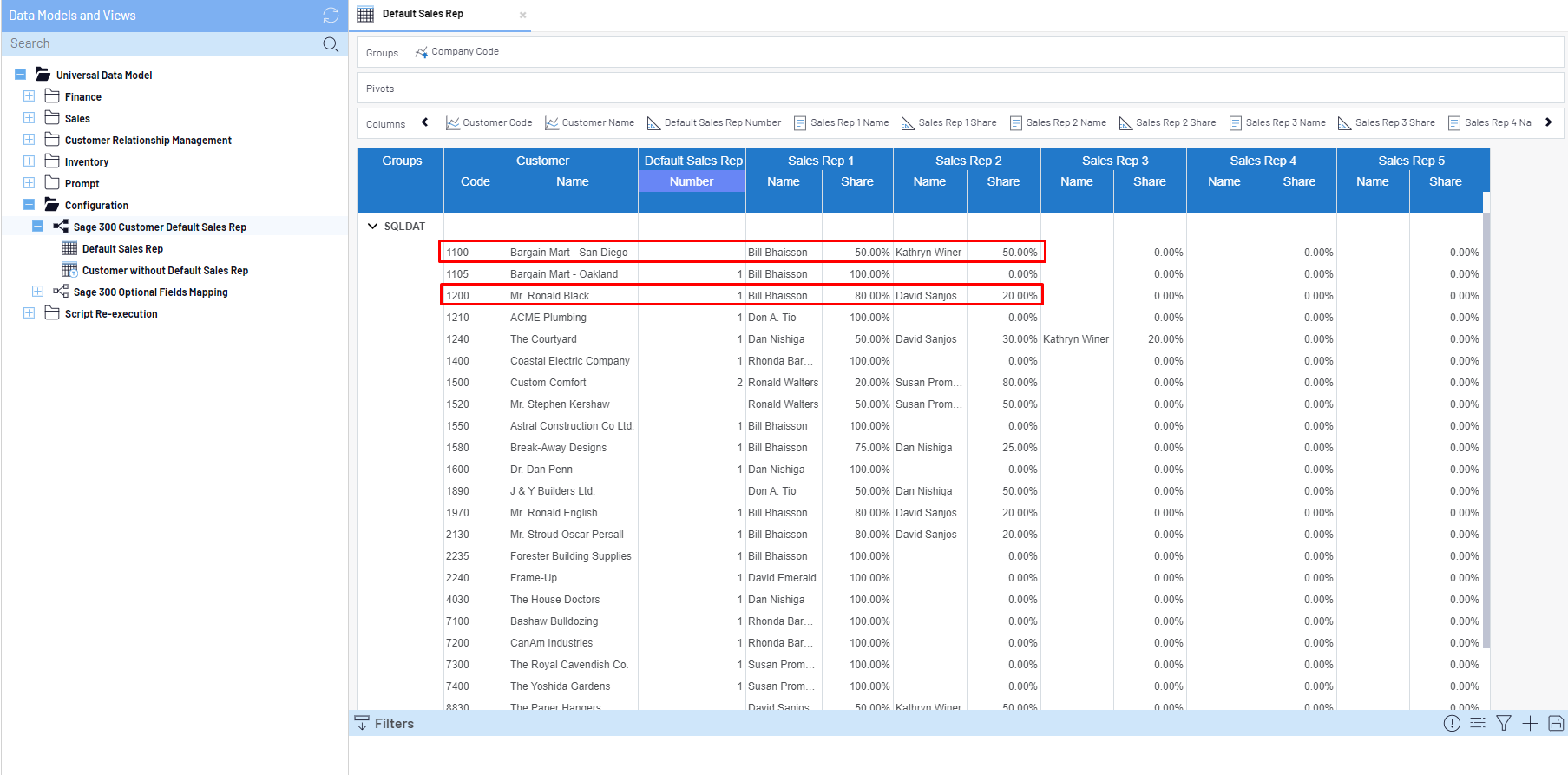Click the list lines icon in Filters bar
The height and width of the screenshot is (775, 1568).
tap(1478, 723)
